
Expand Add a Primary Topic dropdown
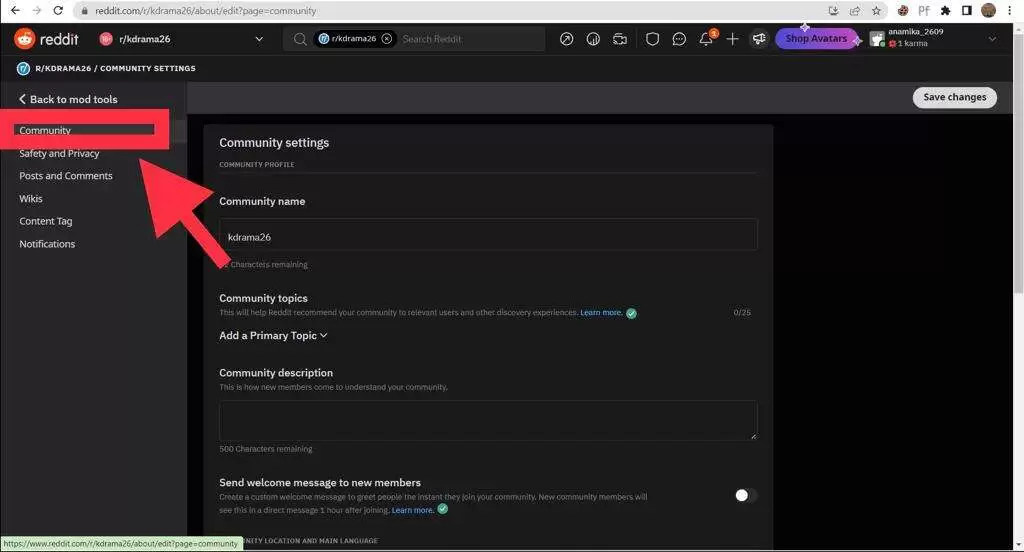tap(273, 335)
